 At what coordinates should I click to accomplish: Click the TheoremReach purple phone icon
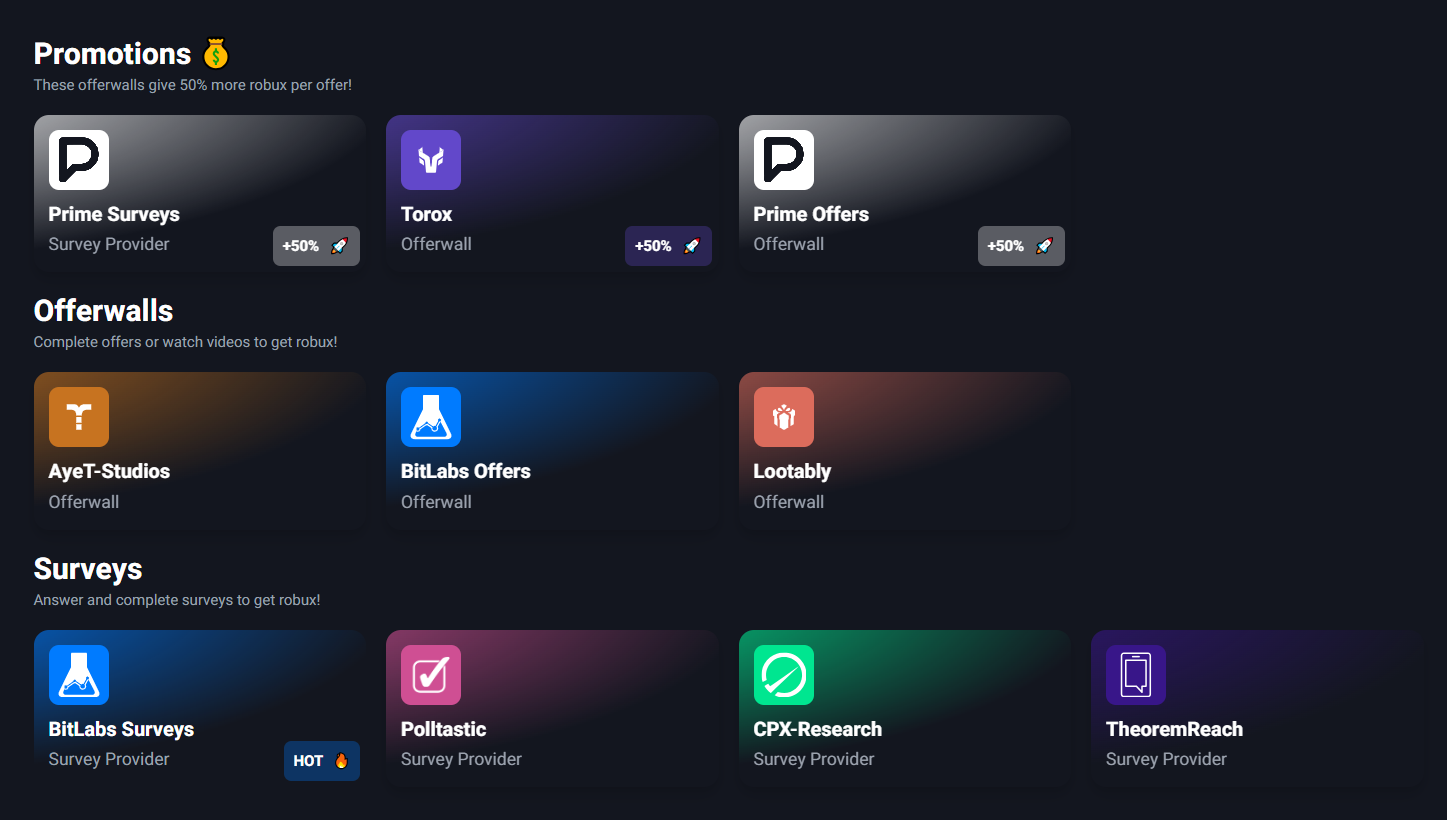pos(1136,675)
